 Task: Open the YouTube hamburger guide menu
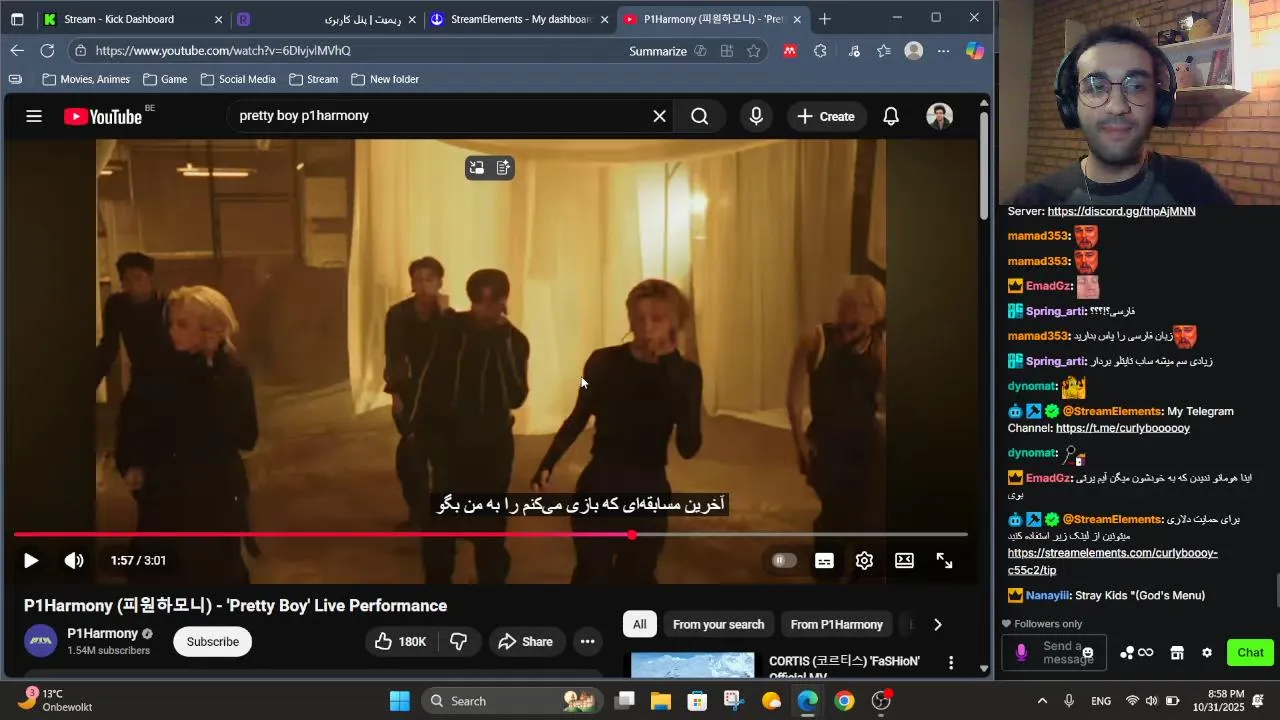34,116
